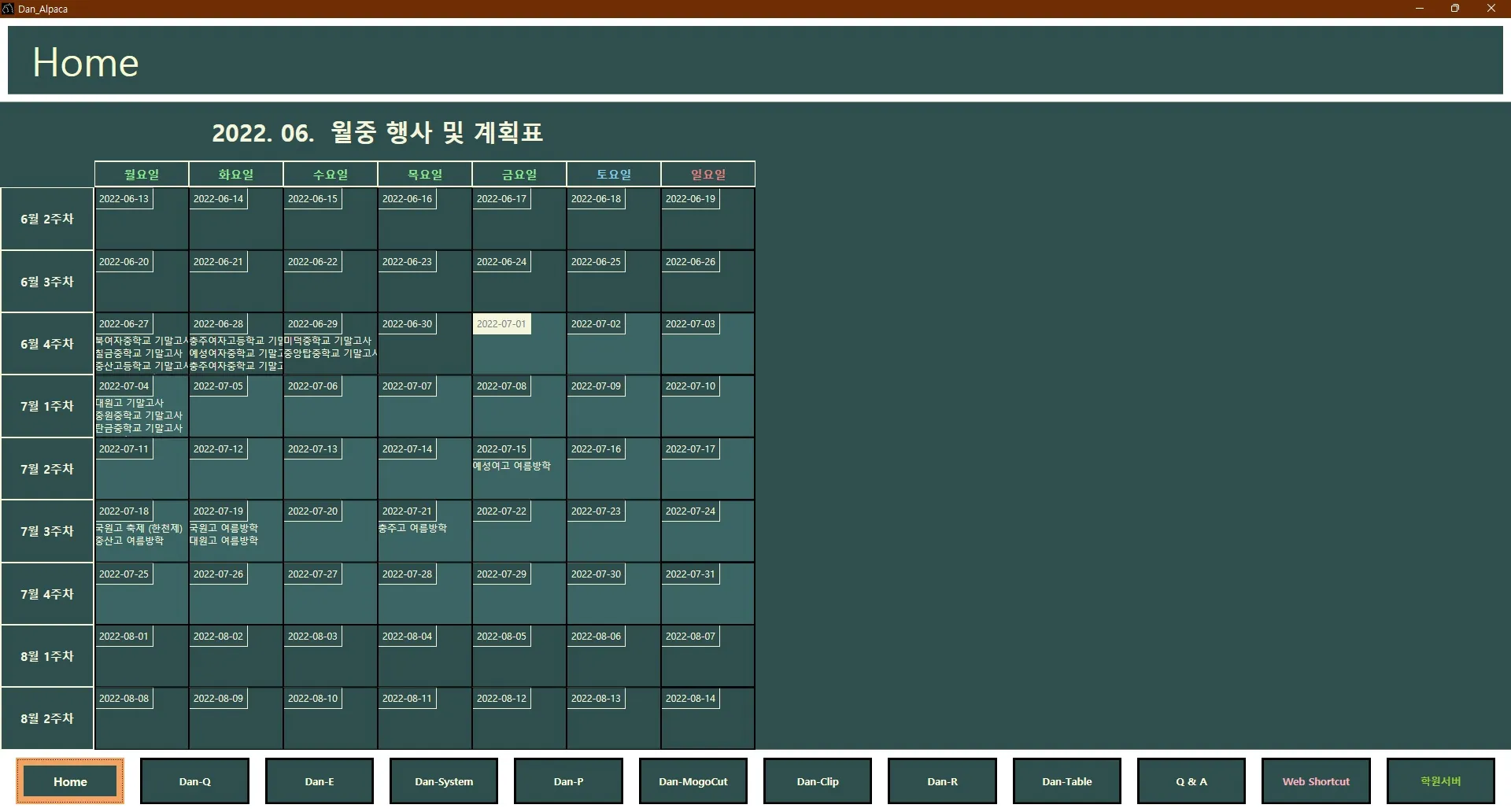Go to Dan-R

[942, 781]
